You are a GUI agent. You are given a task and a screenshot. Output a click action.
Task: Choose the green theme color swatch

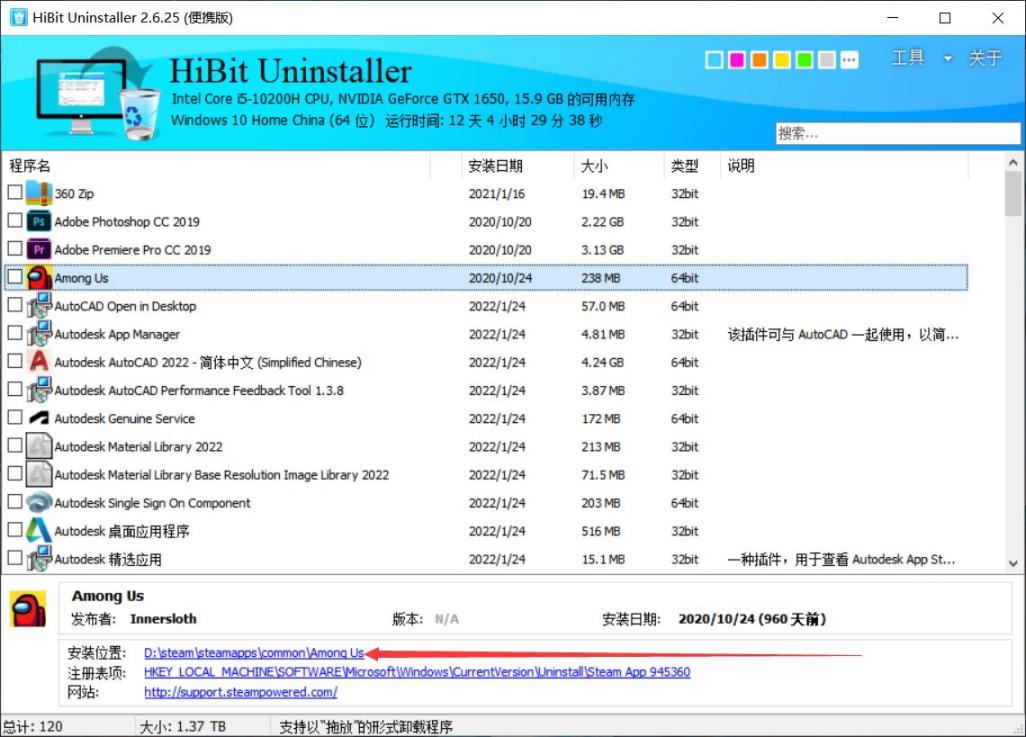[804, 60]
